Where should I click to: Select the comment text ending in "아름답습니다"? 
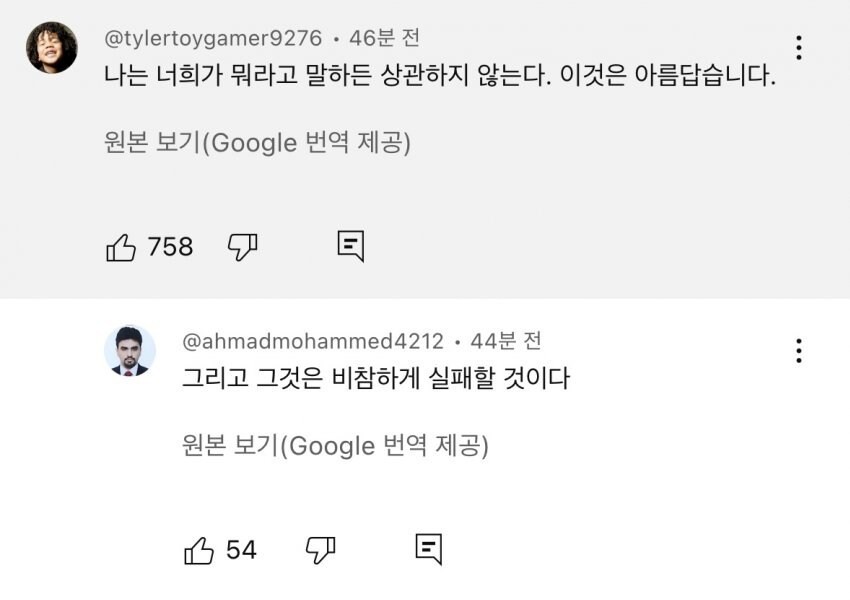point(440,77)
